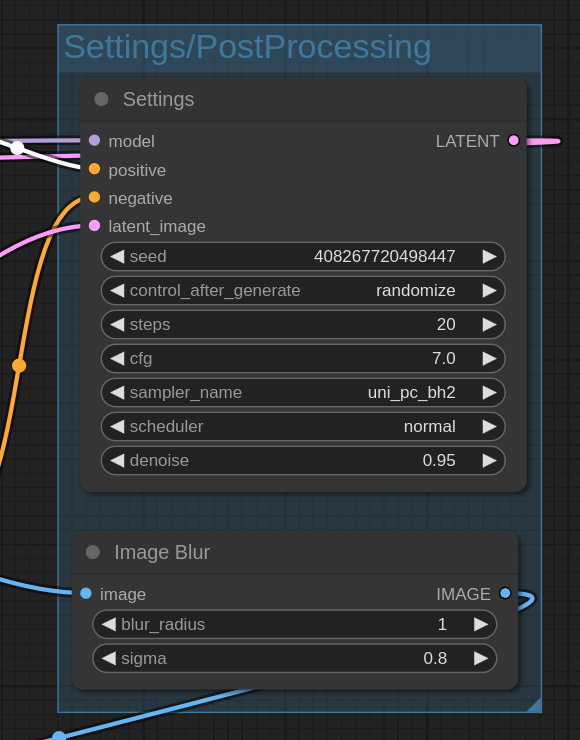Click the seed value 408267720498447
The image size is (580, 740).
point(385,257)
